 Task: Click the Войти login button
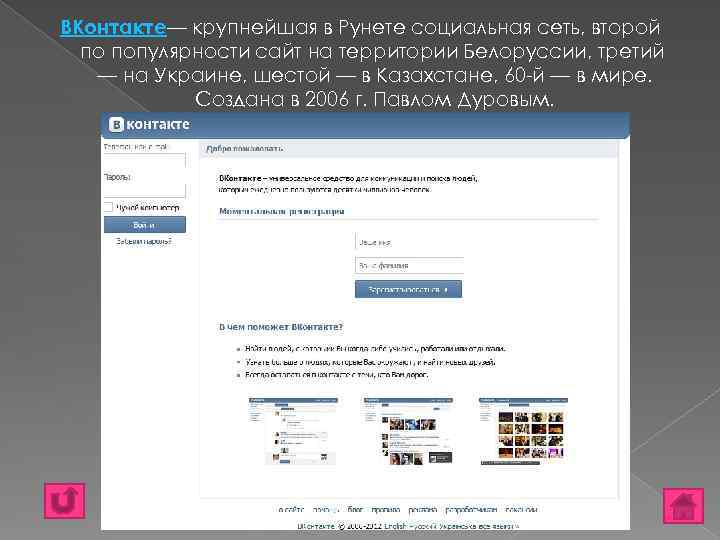145,225
